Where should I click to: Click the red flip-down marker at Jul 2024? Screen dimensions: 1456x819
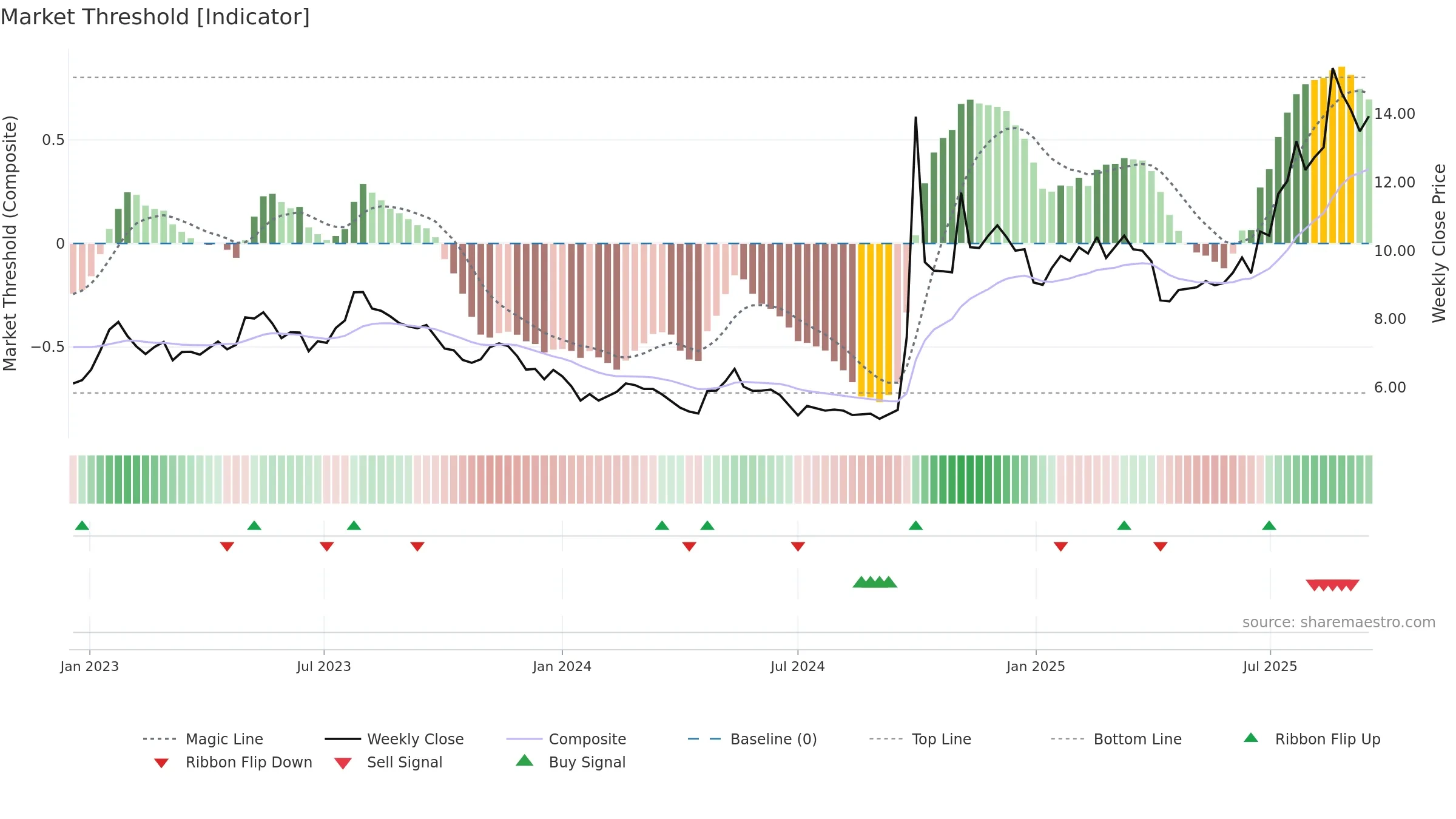pos(798,547)
